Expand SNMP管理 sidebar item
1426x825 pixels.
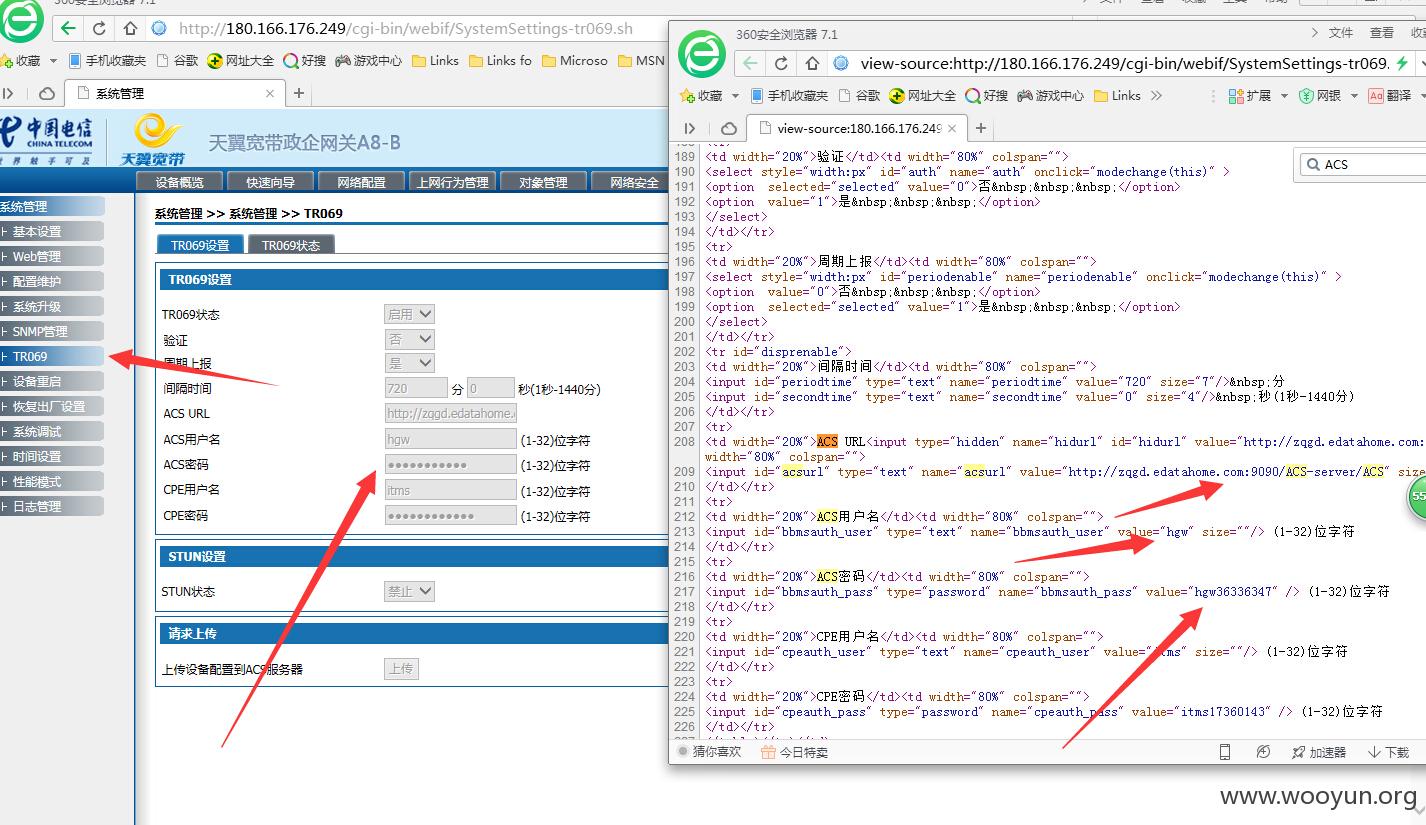52,331
